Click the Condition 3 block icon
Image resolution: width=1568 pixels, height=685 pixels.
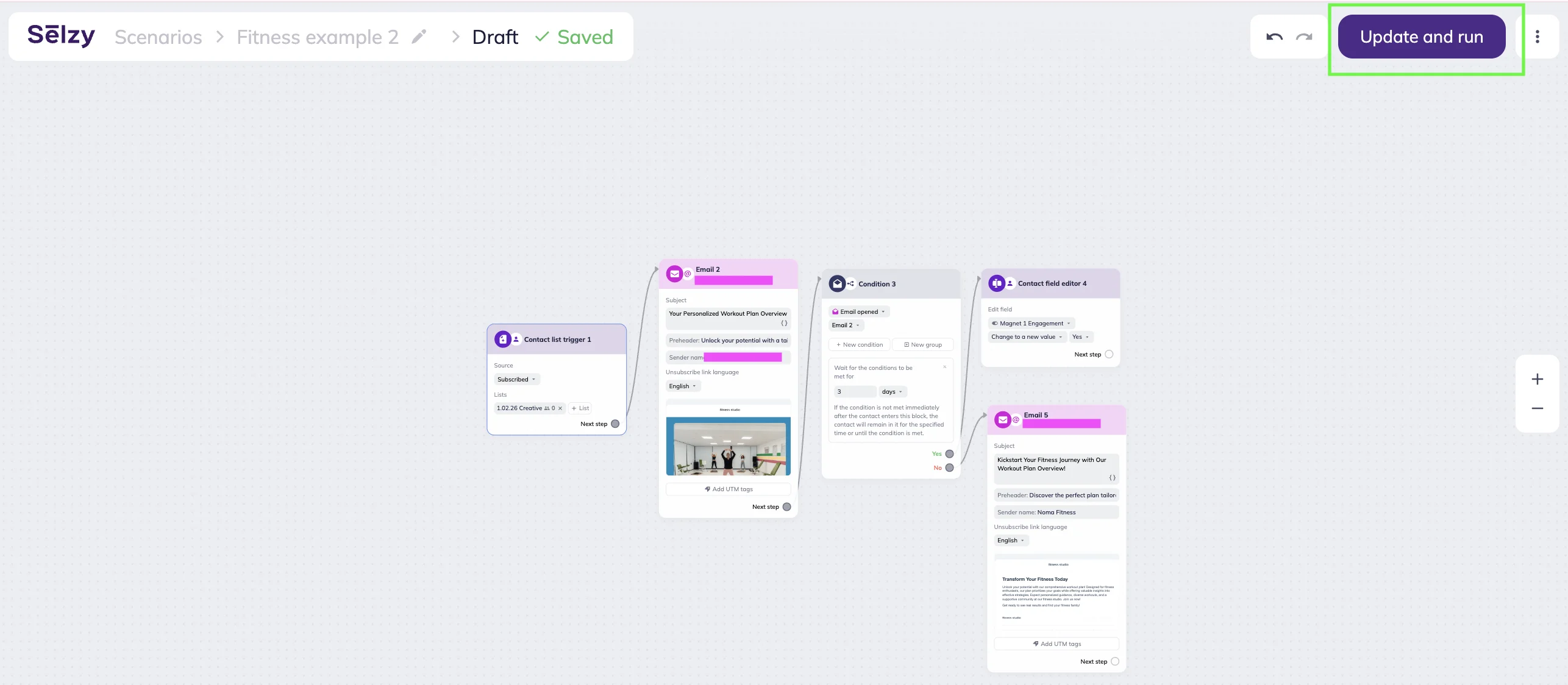pyautogui.click(x=837, y=283)
